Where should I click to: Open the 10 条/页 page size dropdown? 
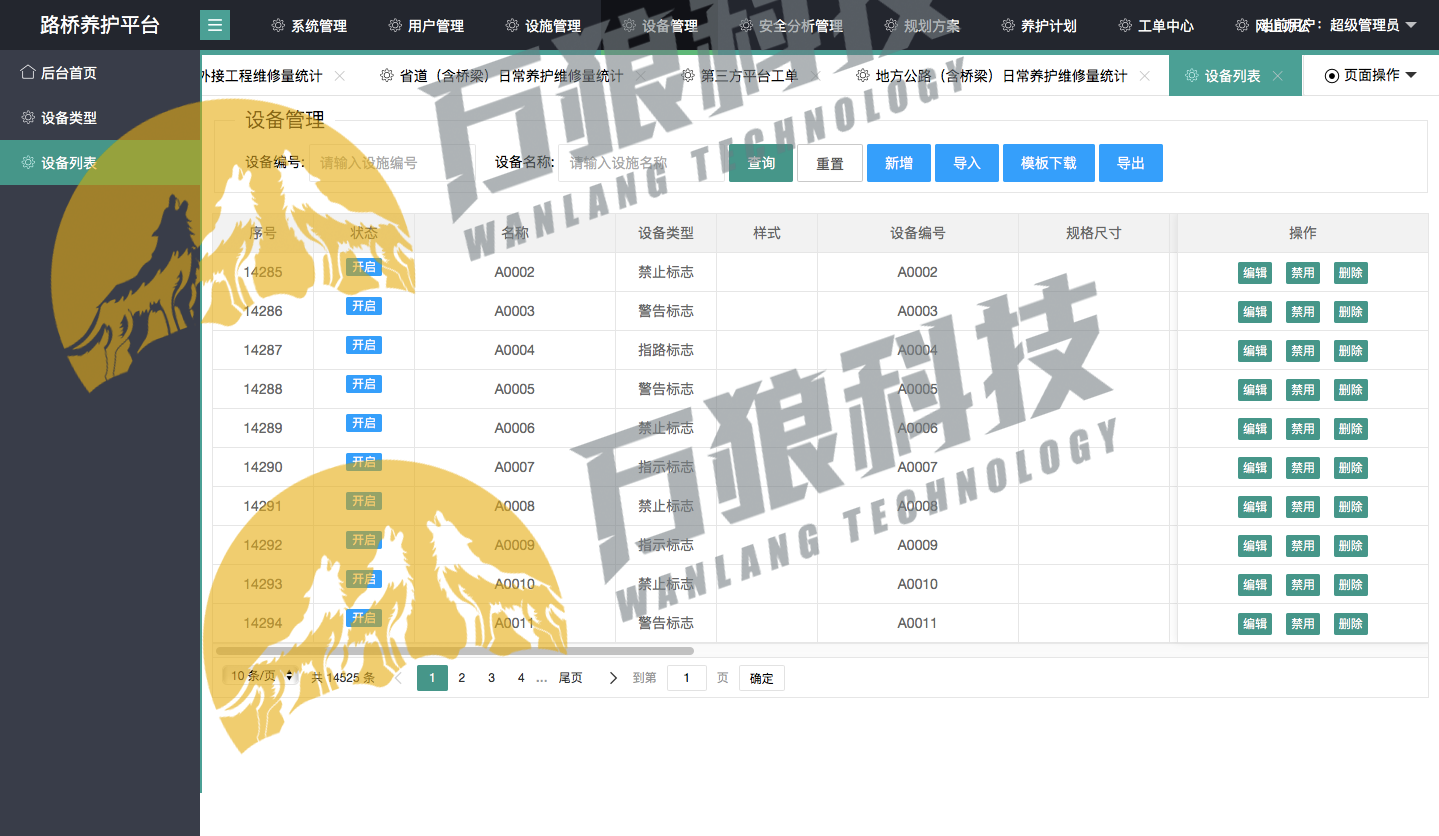[261, 676]
